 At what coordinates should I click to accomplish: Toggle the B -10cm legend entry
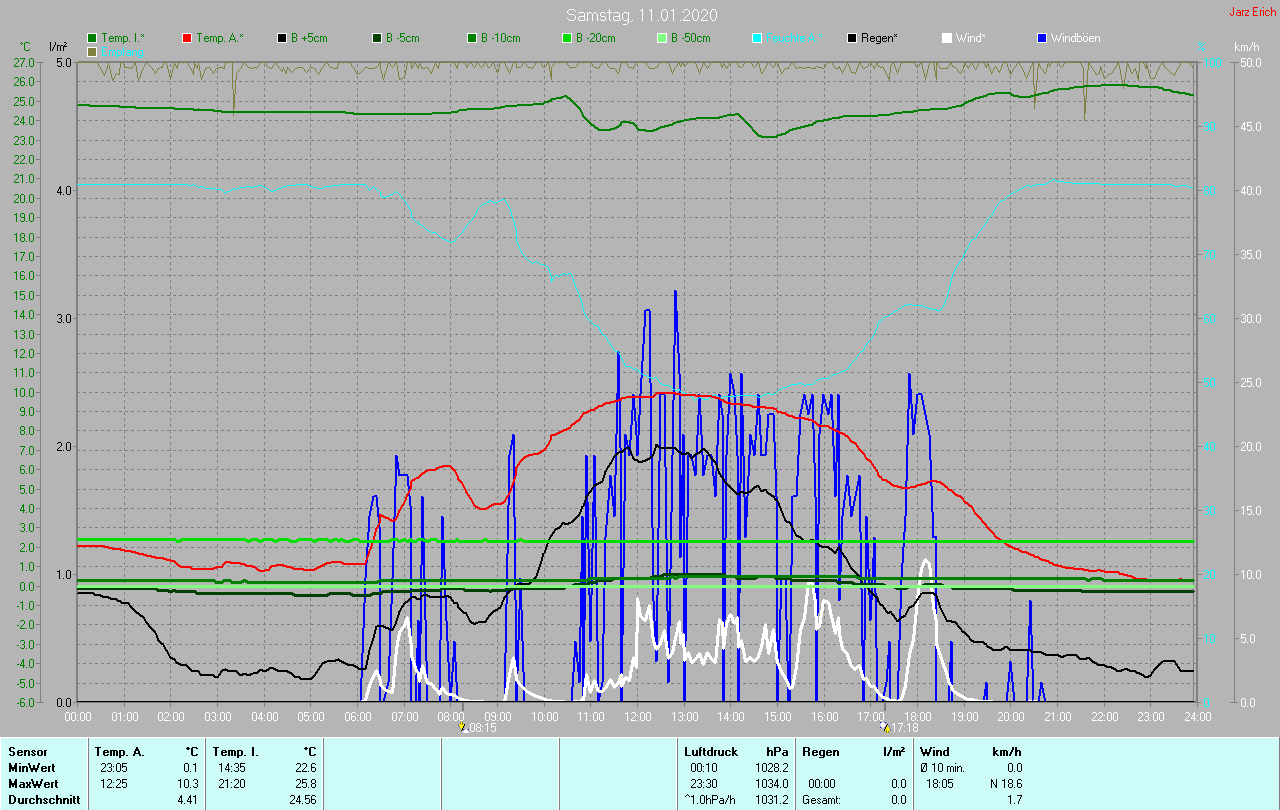(471, 38)
